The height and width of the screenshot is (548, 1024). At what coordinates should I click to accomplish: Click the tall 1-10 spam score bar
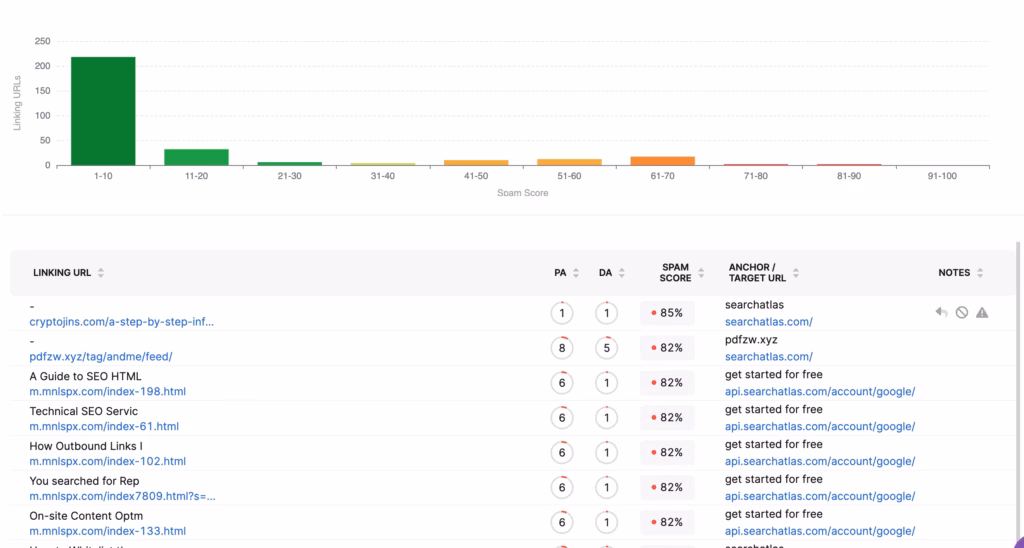pyautogui.click(x=103, y=111)
